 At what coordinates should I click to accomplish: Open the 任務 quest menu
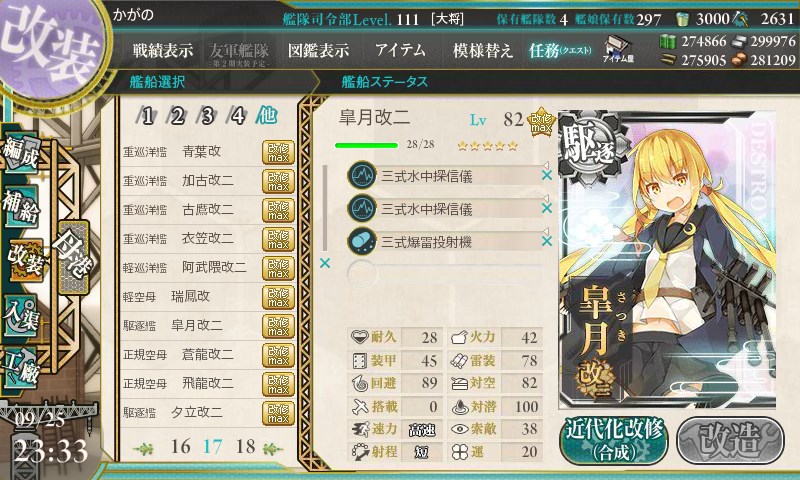coord(560,50)
